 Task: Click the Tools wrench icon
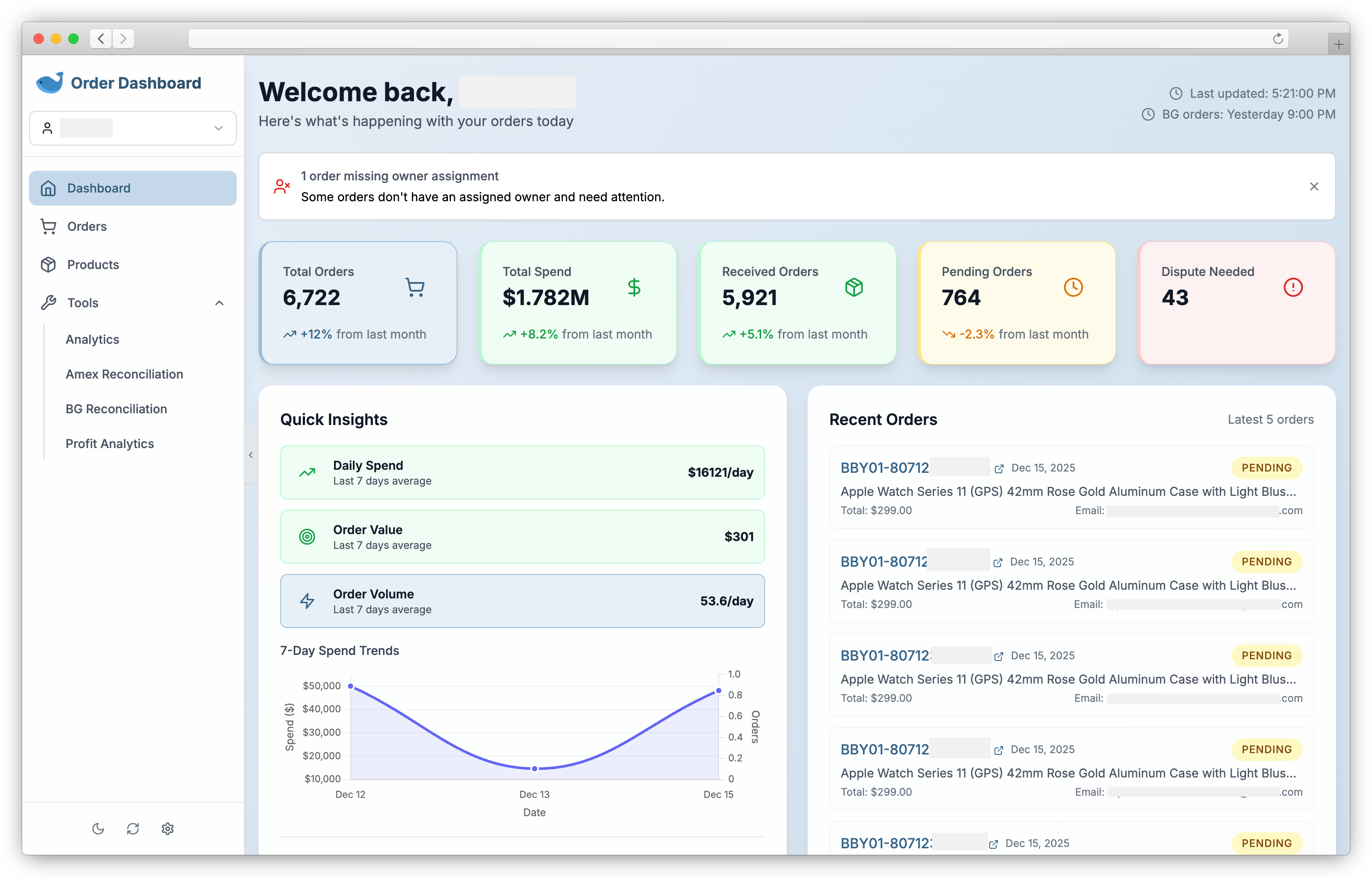pyautogui.click(x=48, y=302)
